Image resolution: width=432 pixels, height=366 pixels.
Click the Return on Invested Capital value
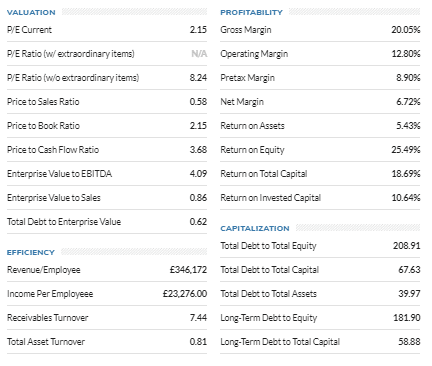click(406, 198)
